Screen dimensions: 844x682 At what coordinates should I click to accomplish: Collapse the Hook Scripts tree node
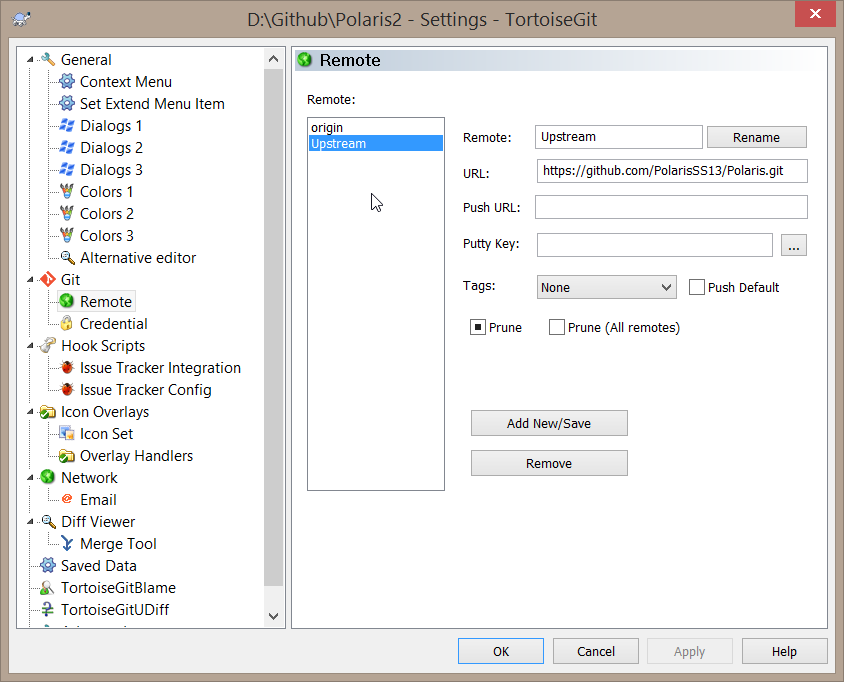[30, 346]
